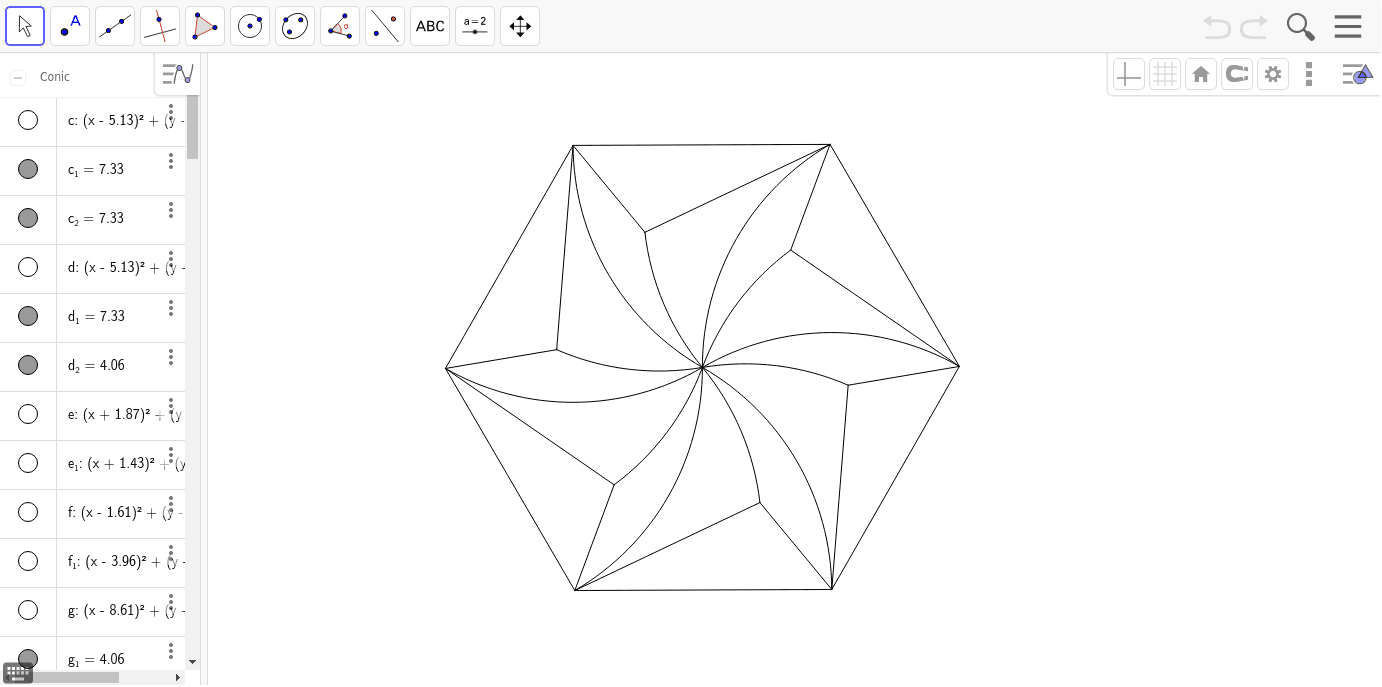Select the Text tool

click(429, 25)
